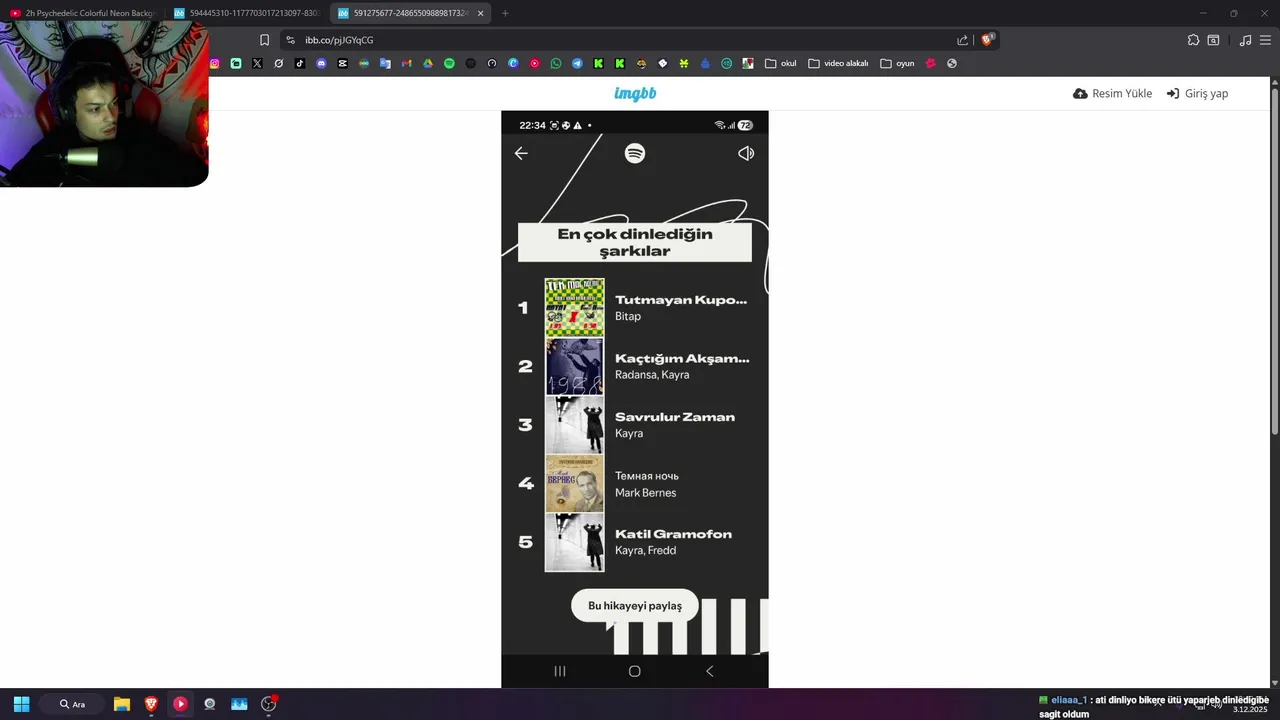
Task: Click the Tutmayan Kupo album cover
Action: [574, 307]
